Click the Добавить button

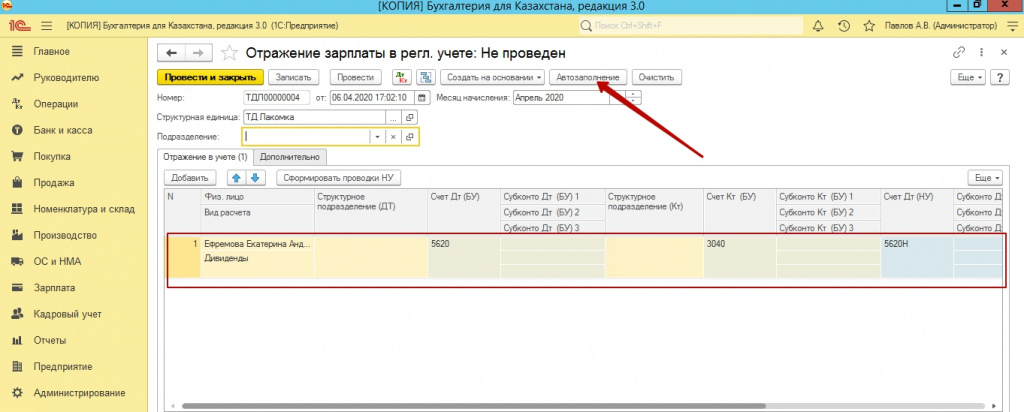coord(189,178)
